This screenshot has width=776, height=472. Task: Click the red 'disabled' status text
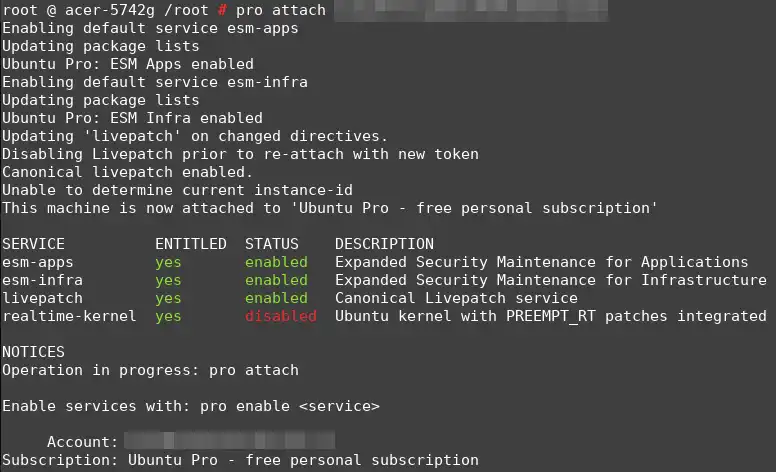pyautogui.click(x=281, y=316)
